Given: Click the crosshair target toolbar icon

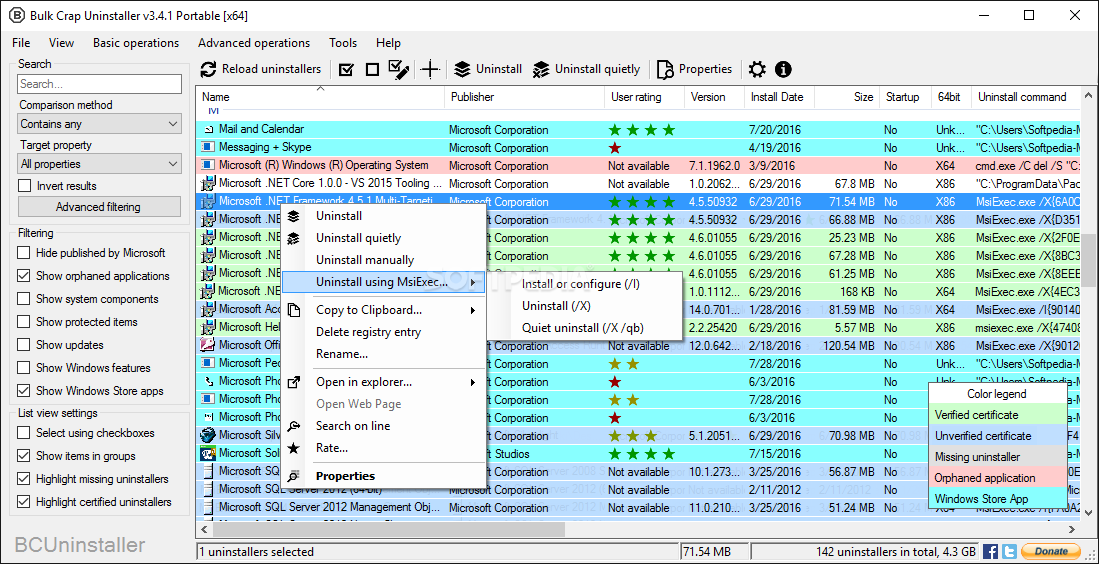Looking at the screenshot, I should coord(430,69).
